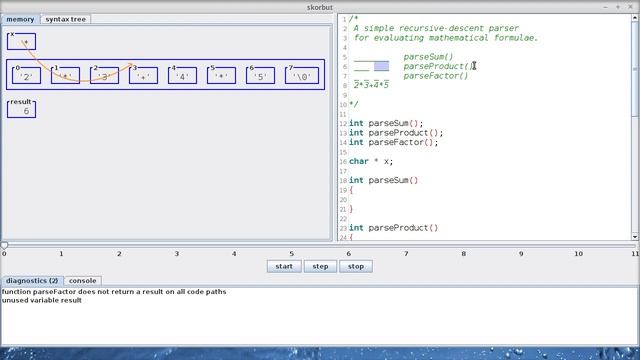Screen dimensions: 640x360
Task: Click the diagnostic about parseFactor not returning
Action: pos(114,291)
